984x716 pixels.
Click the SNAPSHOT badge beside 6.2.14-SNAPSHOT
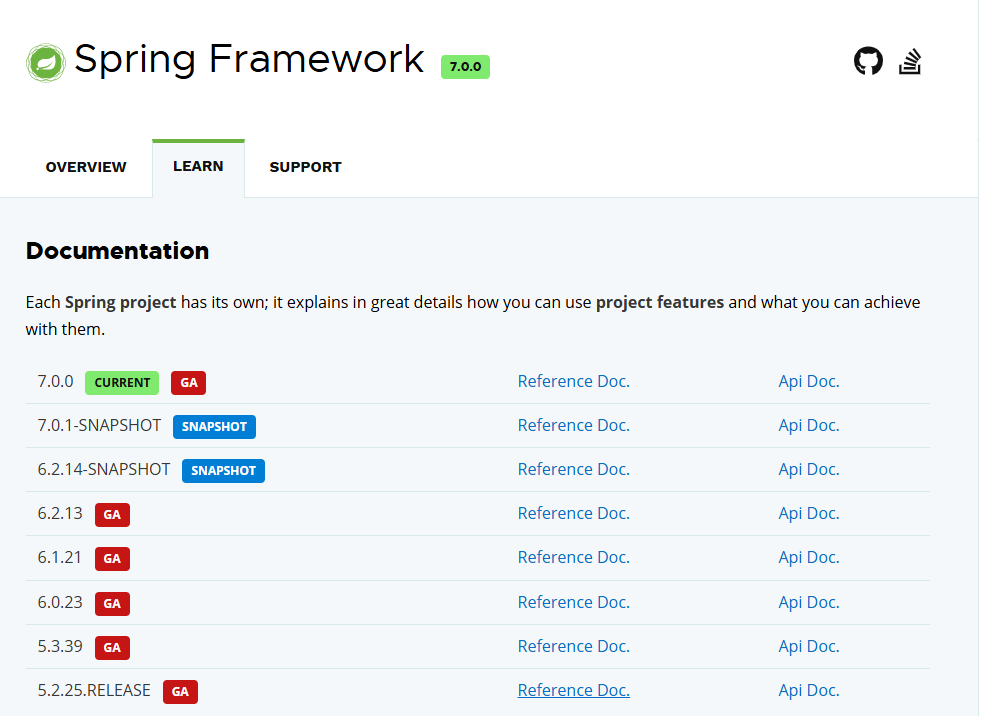[223, 471]
